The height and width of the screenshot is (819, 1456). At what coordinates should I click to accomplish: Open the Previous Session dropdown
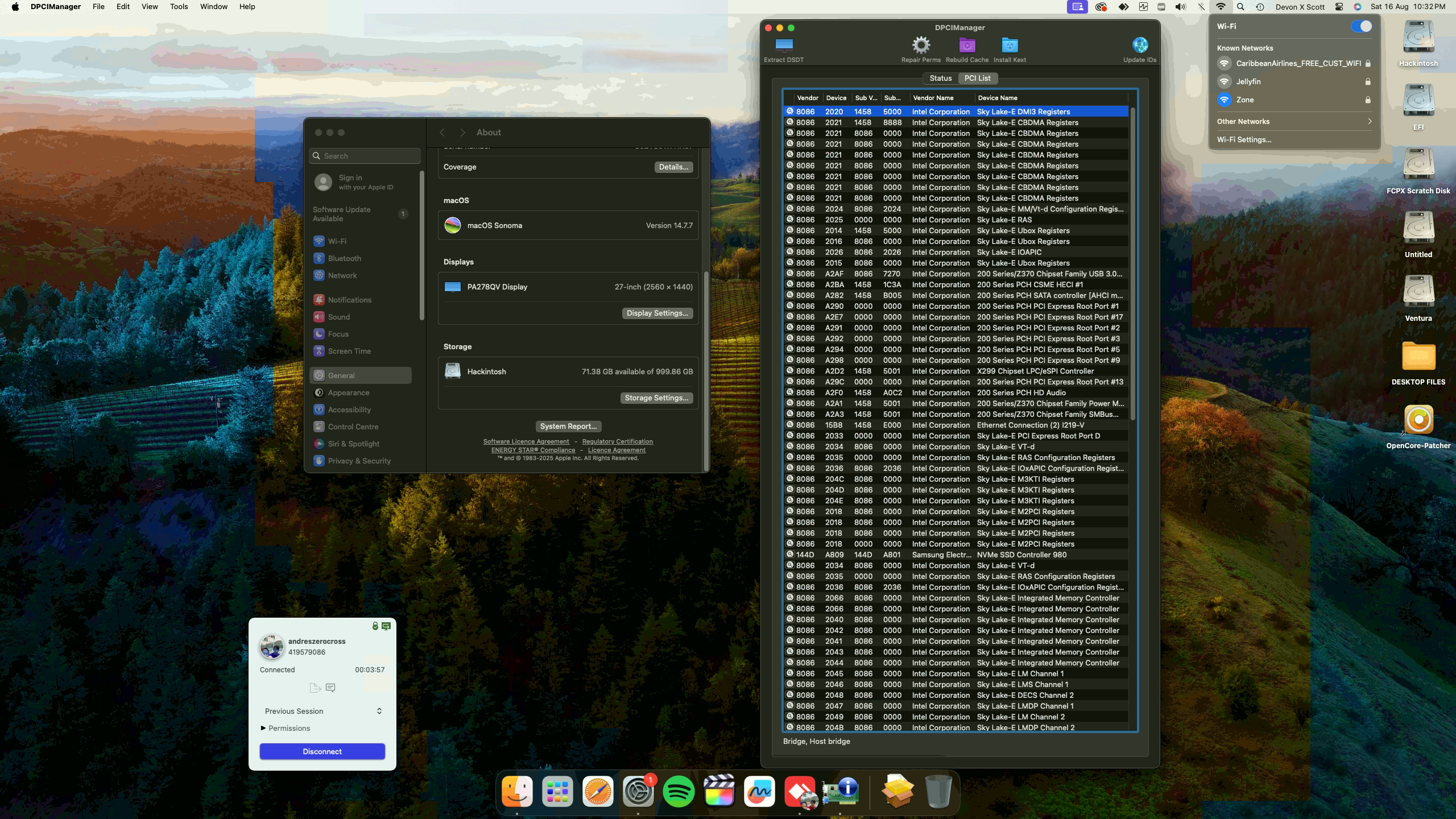pyautogui.click(x=322, y=711)
